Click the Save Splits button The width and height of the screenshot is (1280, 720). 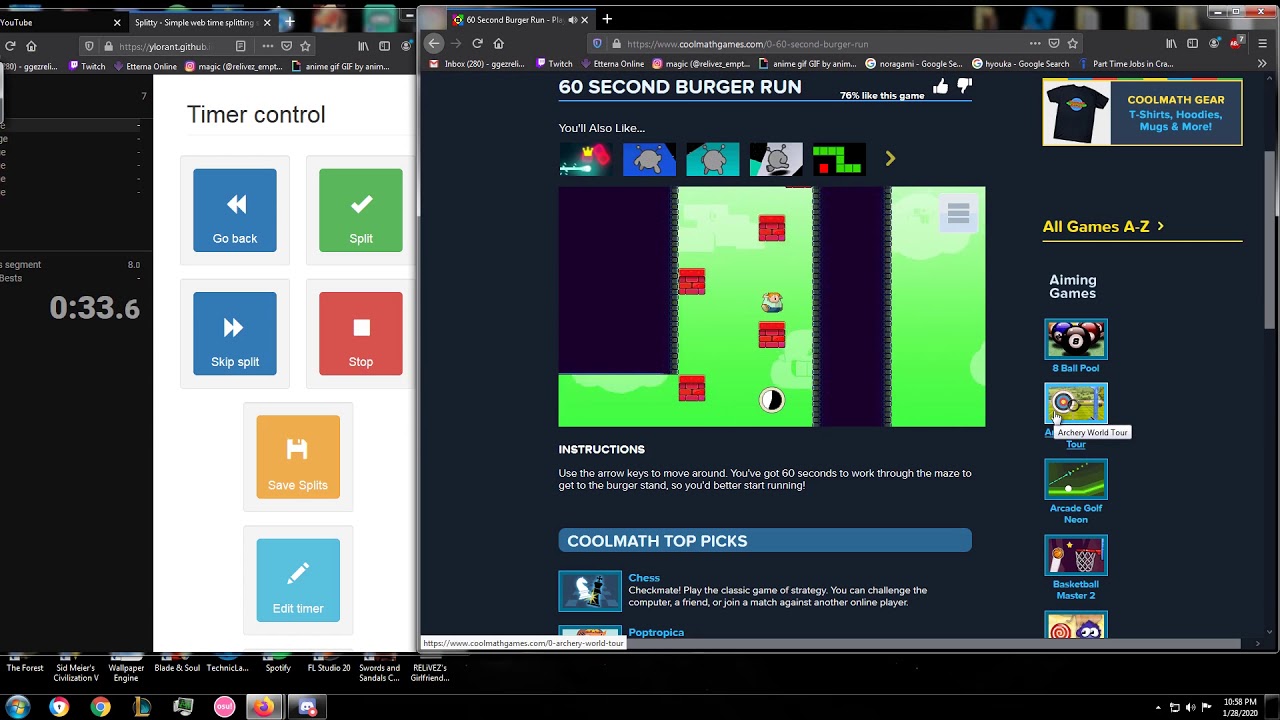[298, 457]
